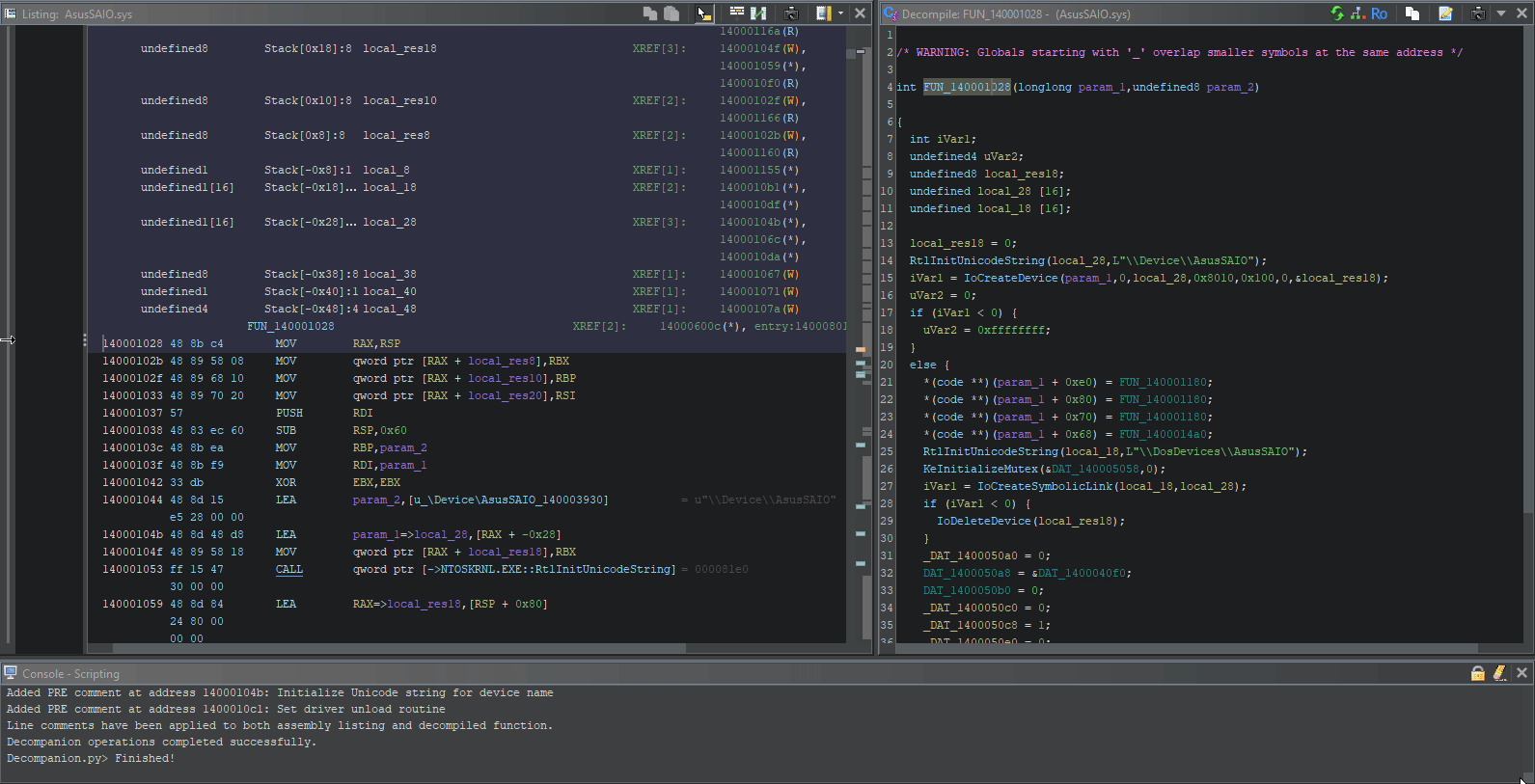Open the Listing field editor icon

pyautogui.click(x=736, y=13)
